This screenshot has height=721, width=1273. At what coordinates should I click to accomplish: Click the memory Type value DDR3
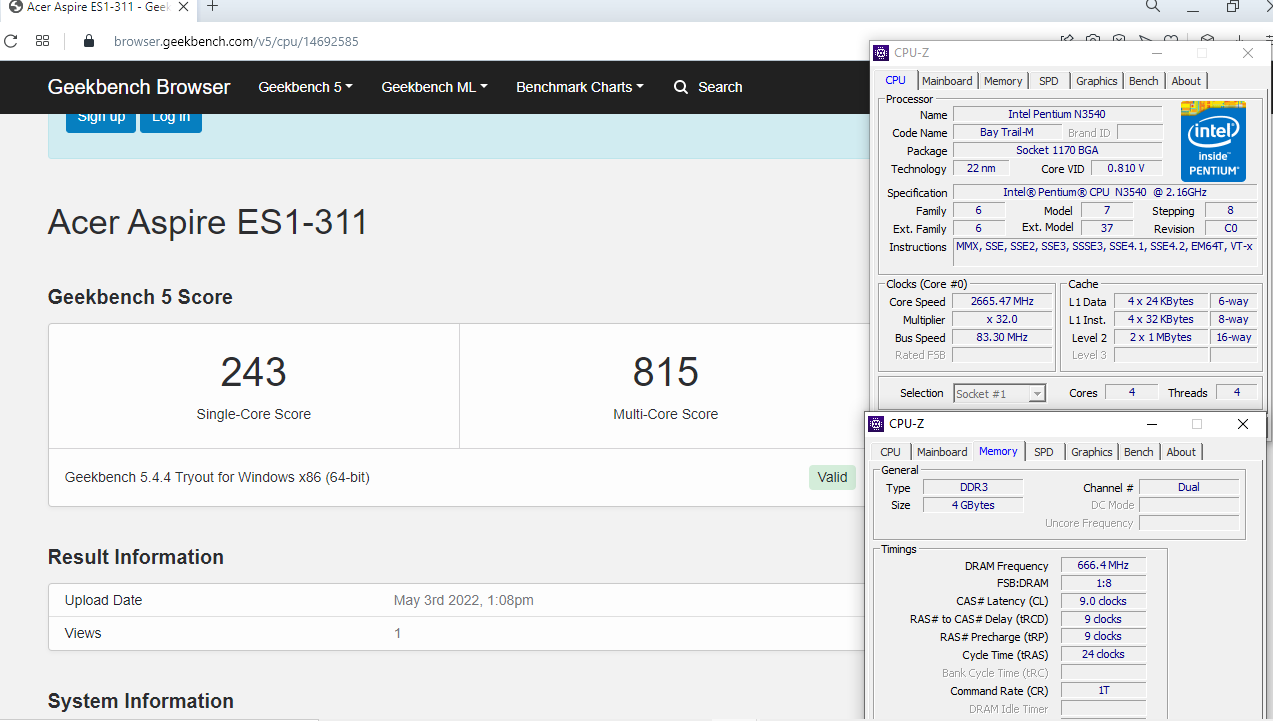tap(973, 487)
